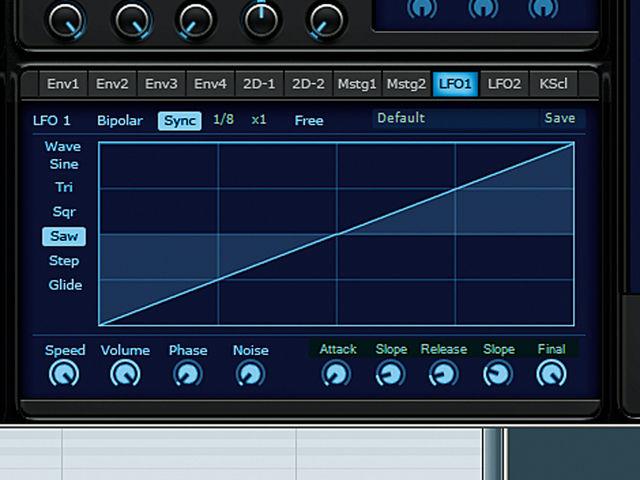Disable the Sync toggle
The image size is (640, 480).
click(x=180, y=121)
